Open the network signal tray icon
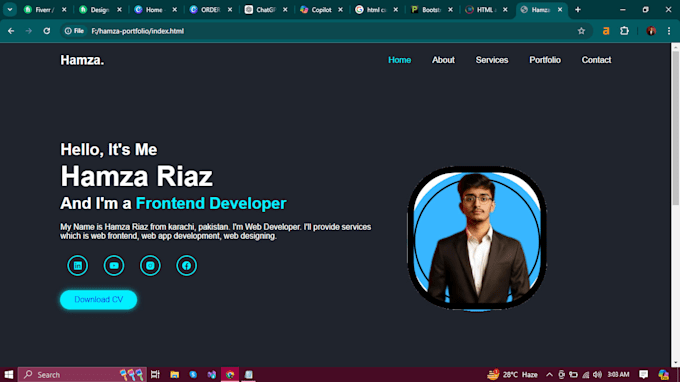 point(585,375)
